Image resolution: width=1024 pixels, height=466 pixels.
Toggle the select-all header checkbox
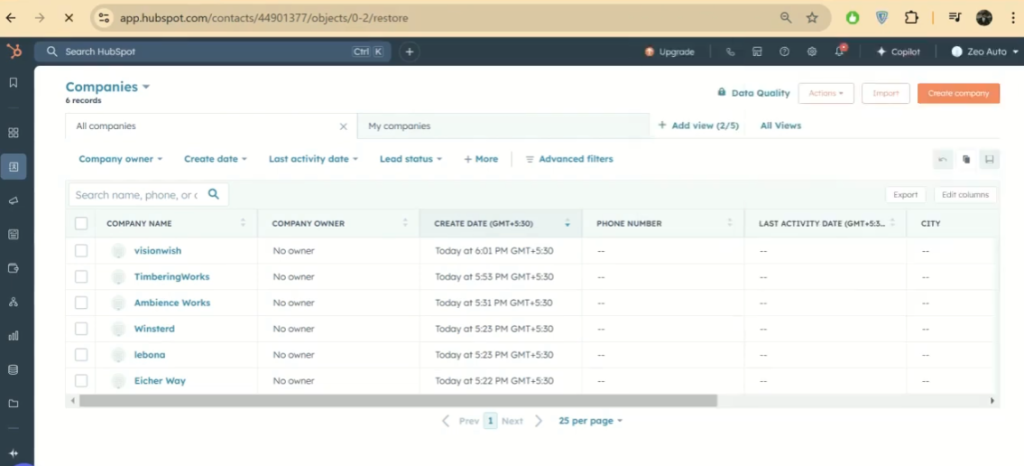coord(81,224)
